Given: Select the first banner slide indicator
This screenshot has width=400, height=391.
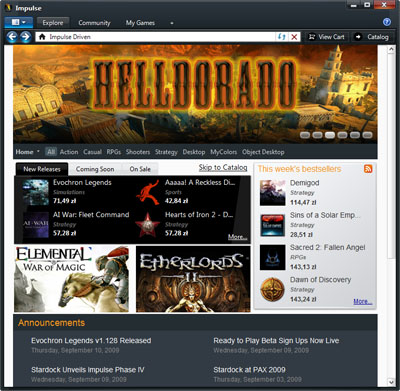Looking at the screenshot, I should click(x=305, y=135).
